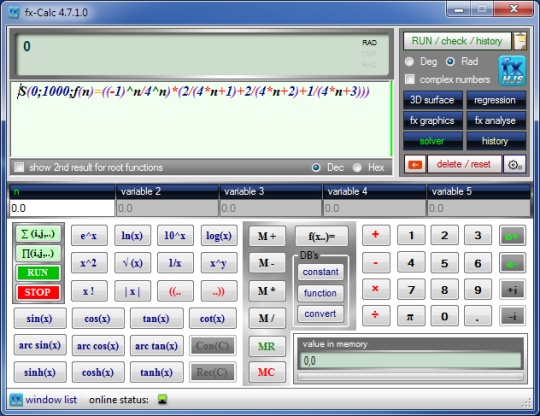Click the red multiply operator key
This screenshot has width=540, height=416.
coord(376,289)
